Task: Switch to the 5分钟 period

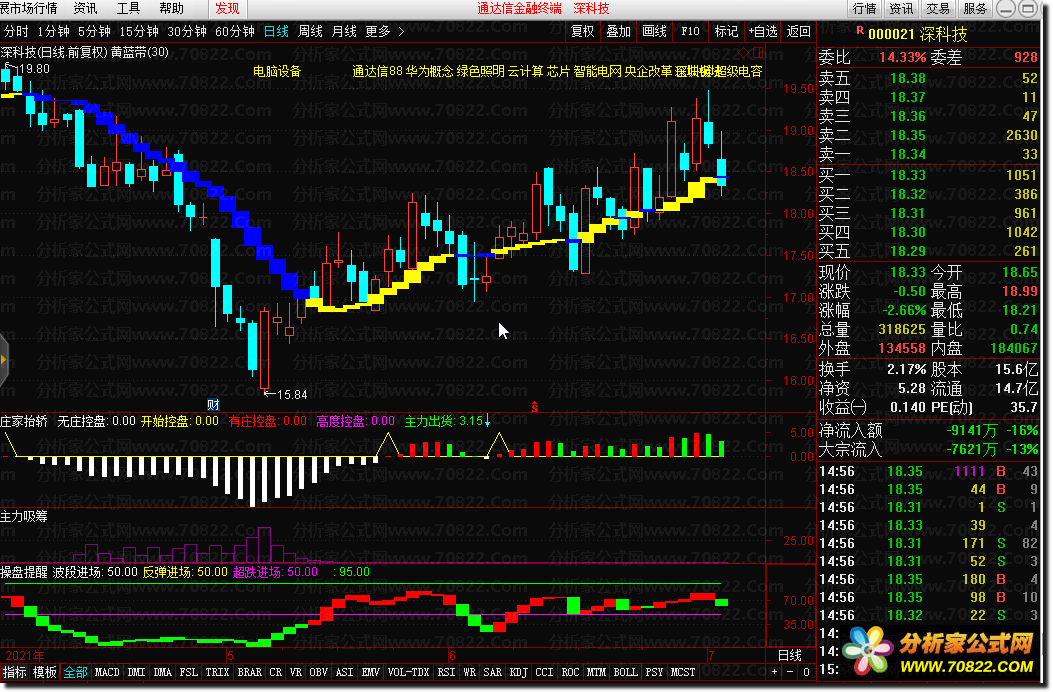Action: [94, 32]
